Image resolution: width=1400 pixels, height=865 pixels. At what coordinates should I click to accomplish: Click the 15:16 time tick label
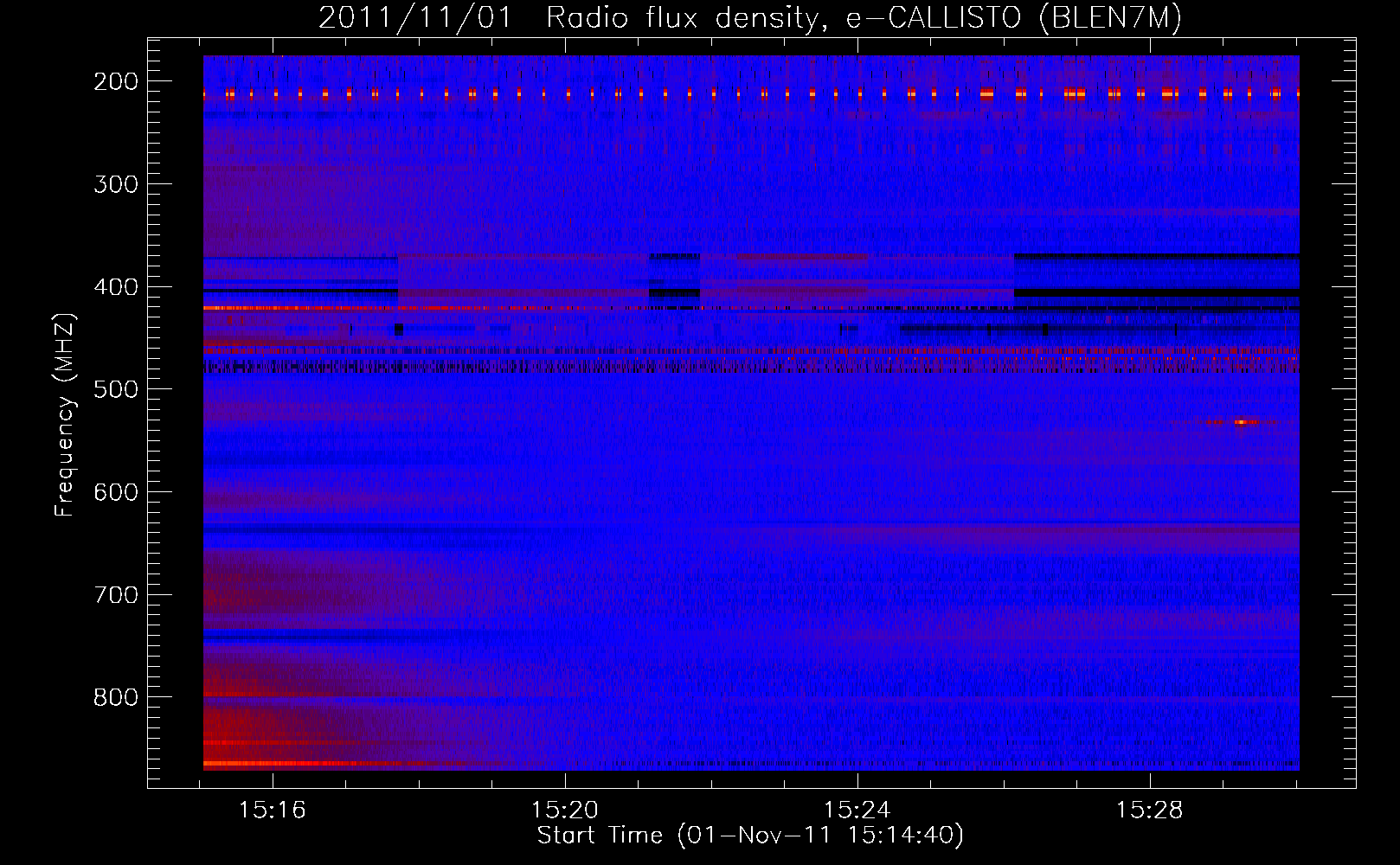[273, 811]
